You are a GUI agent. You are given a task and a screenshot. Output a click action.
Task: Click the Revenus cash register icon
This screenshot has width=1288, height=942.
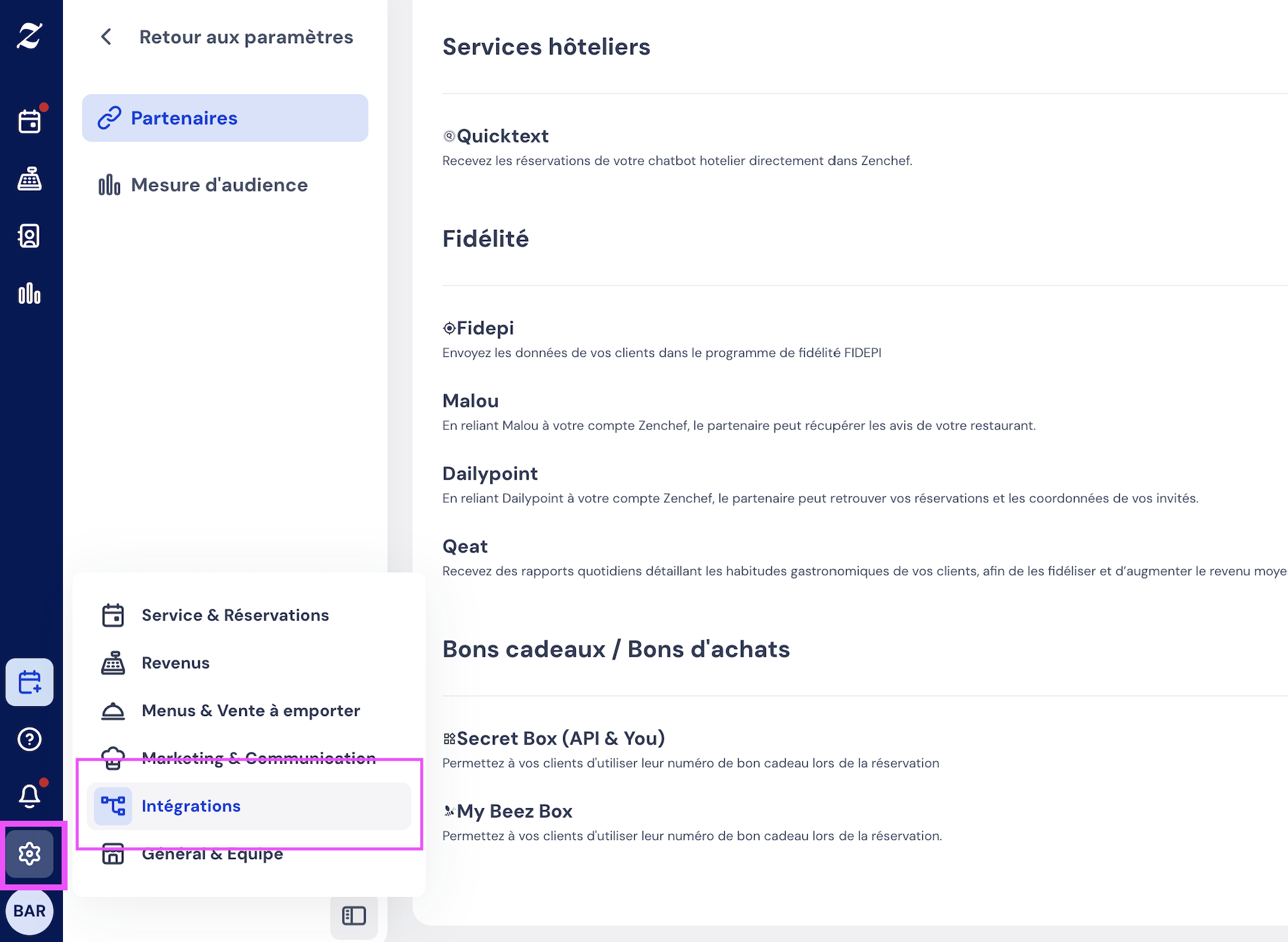click(113, 662)
